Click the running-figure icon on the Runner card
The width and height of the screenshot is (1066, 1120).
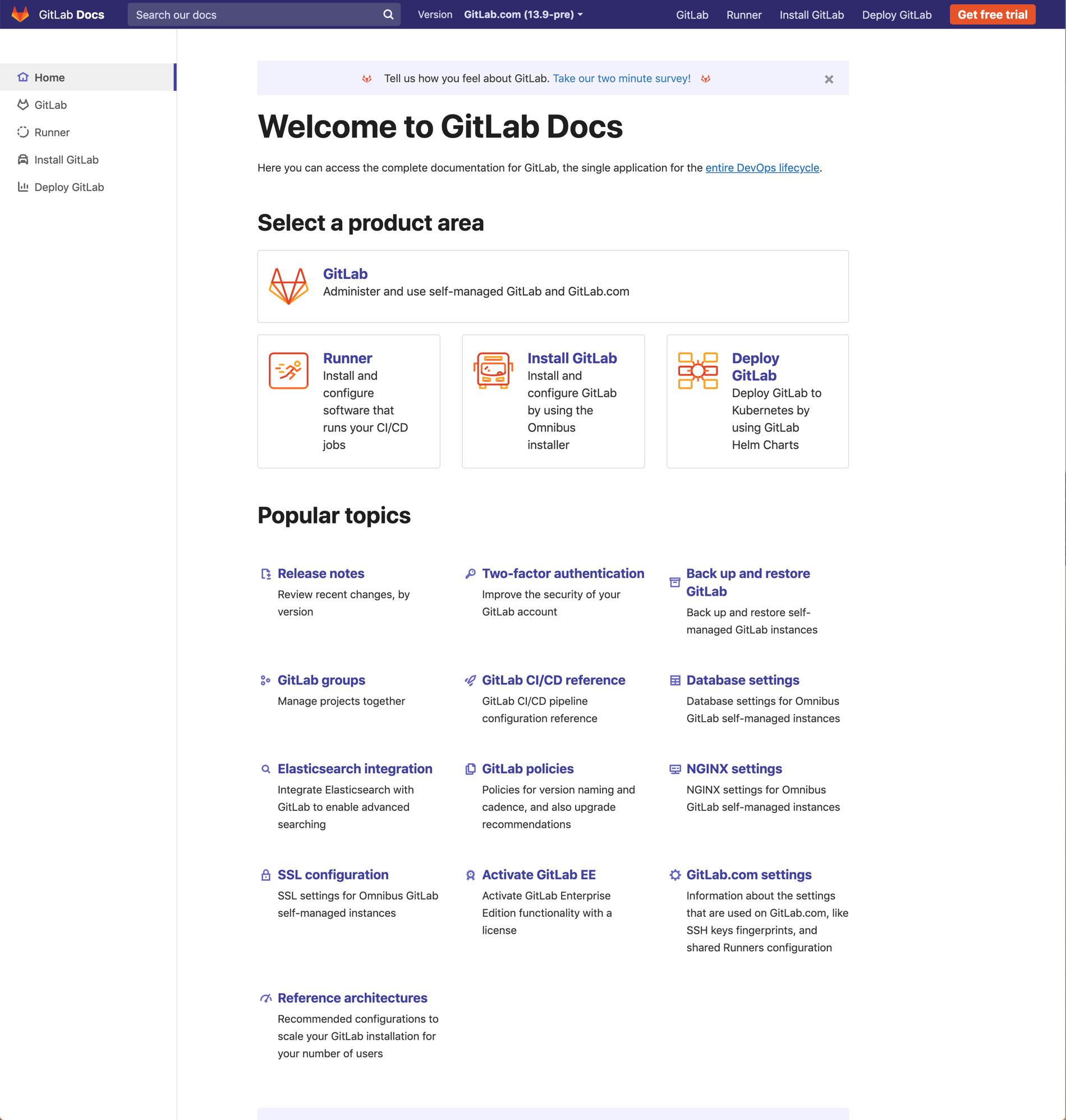[288, 370]
